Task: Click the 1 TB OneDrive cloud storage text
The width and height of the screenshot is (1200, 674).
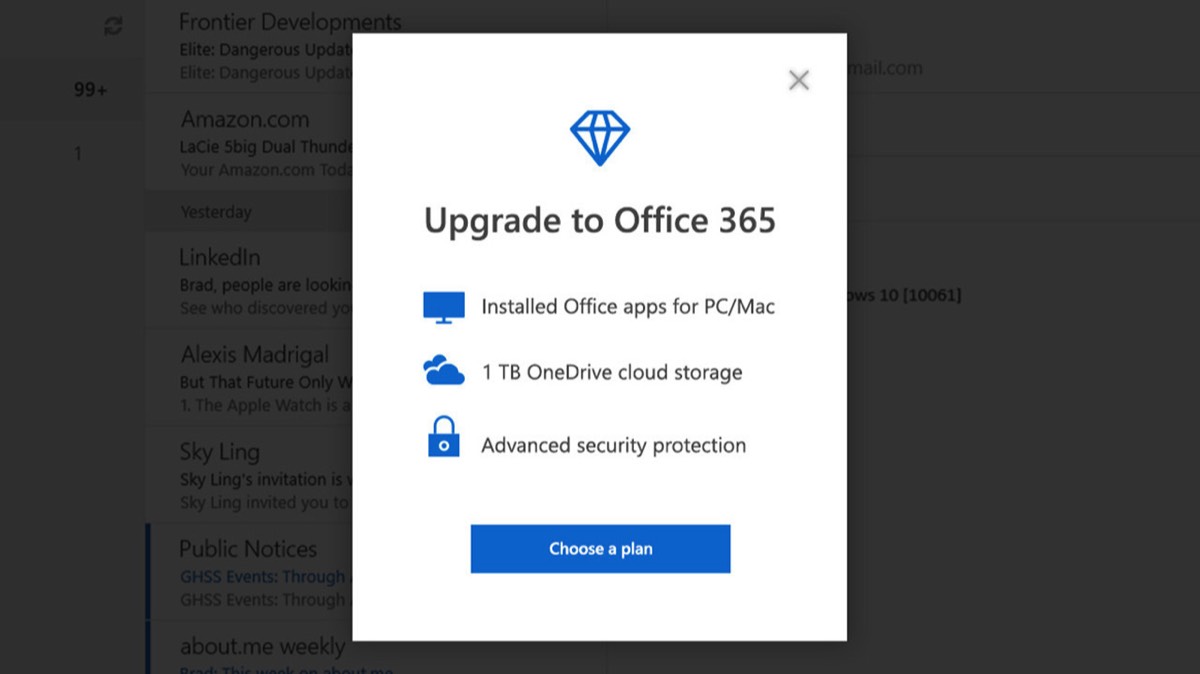Action: (612, 372)
